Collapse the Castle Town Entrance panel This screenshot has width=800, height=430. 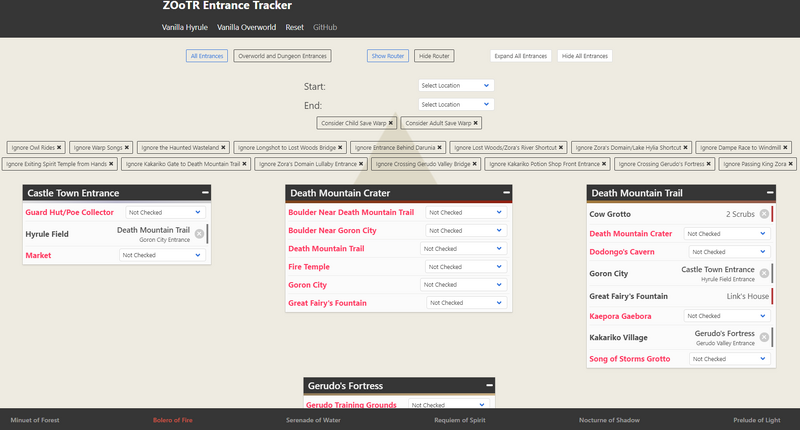(205, 192)
